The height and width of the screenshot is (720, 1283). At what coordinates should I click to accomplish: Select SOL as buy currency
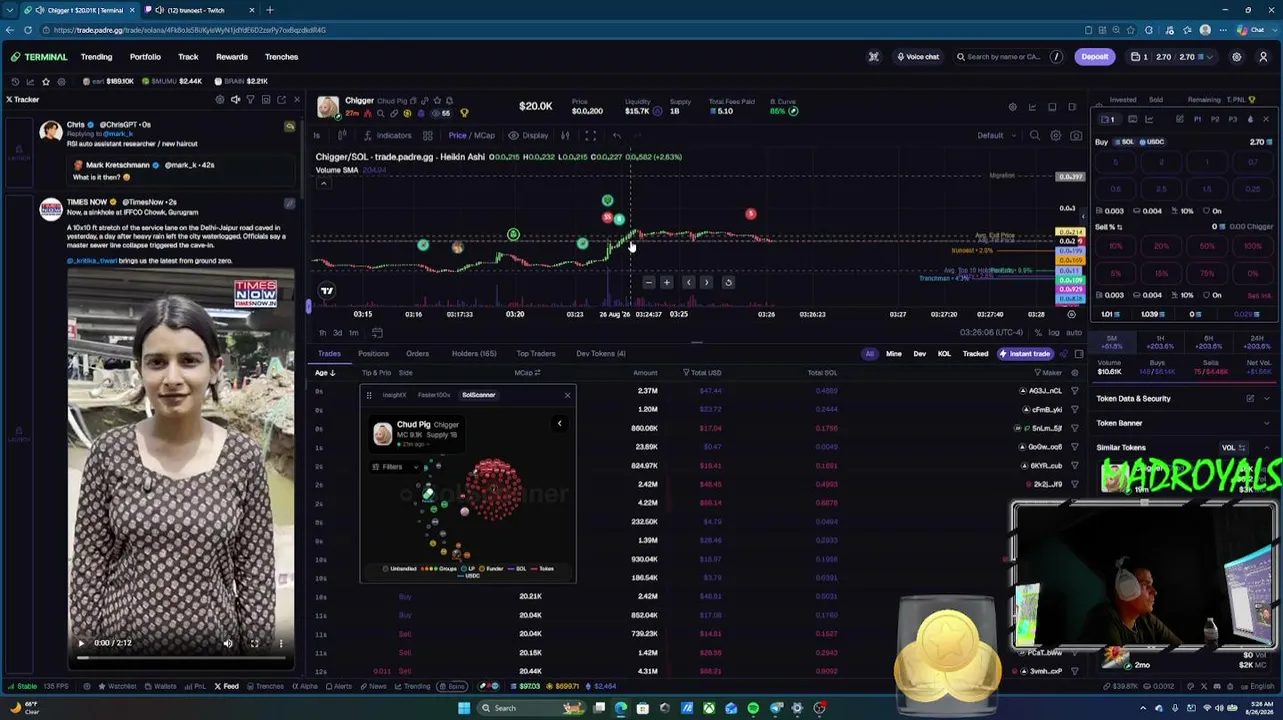tap(1126, 142)
